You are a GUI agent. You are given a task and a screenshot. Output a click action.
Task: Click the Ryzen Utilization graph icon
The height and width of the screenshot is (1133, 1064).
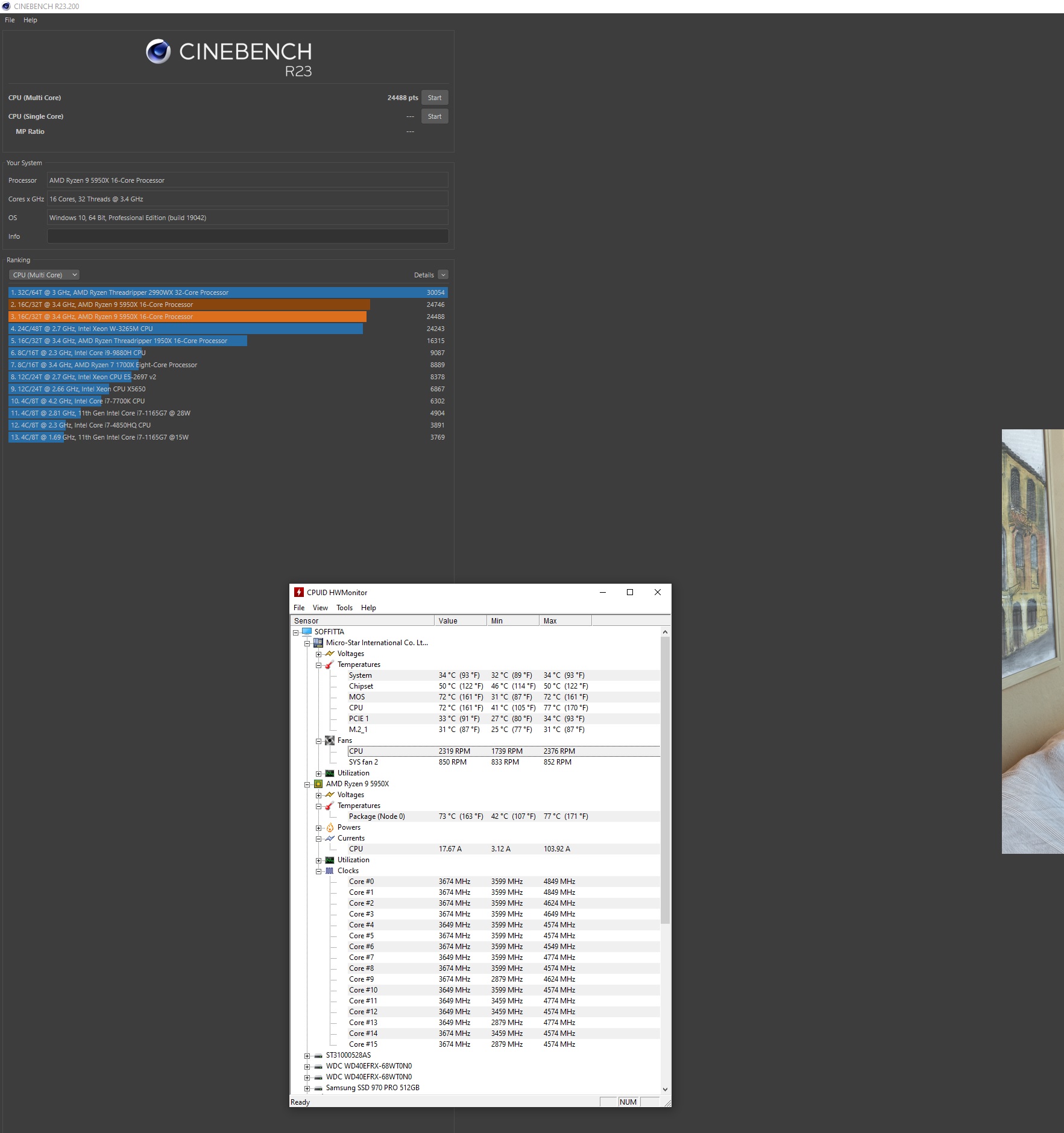[329, 860]
